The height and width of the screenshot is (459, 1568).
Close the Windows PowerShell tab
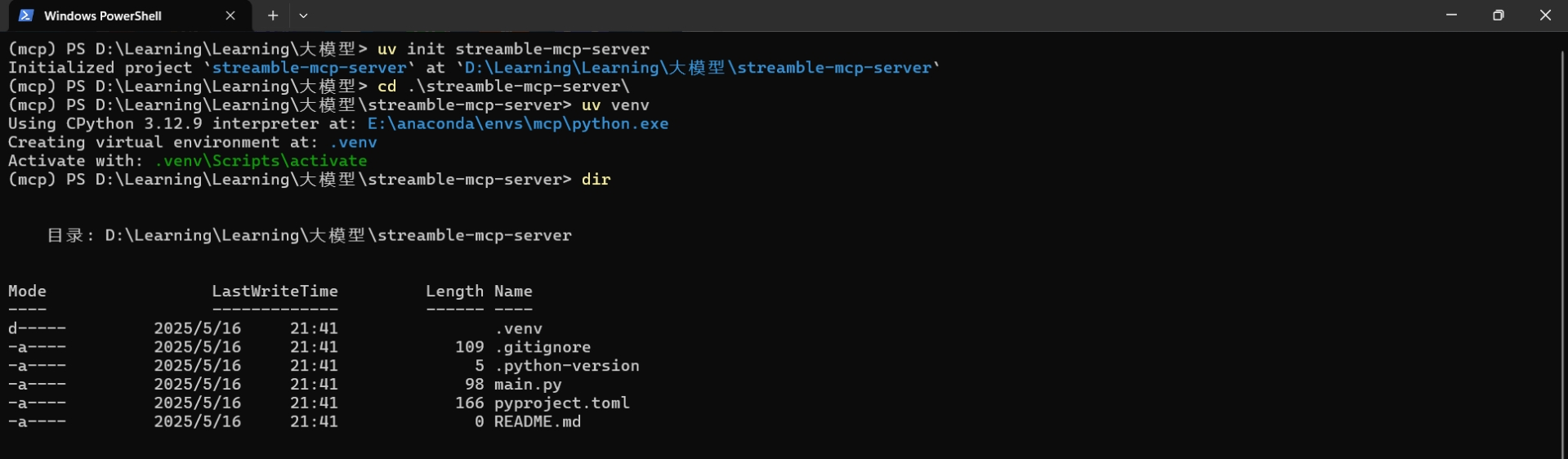(x=230, y=16)
